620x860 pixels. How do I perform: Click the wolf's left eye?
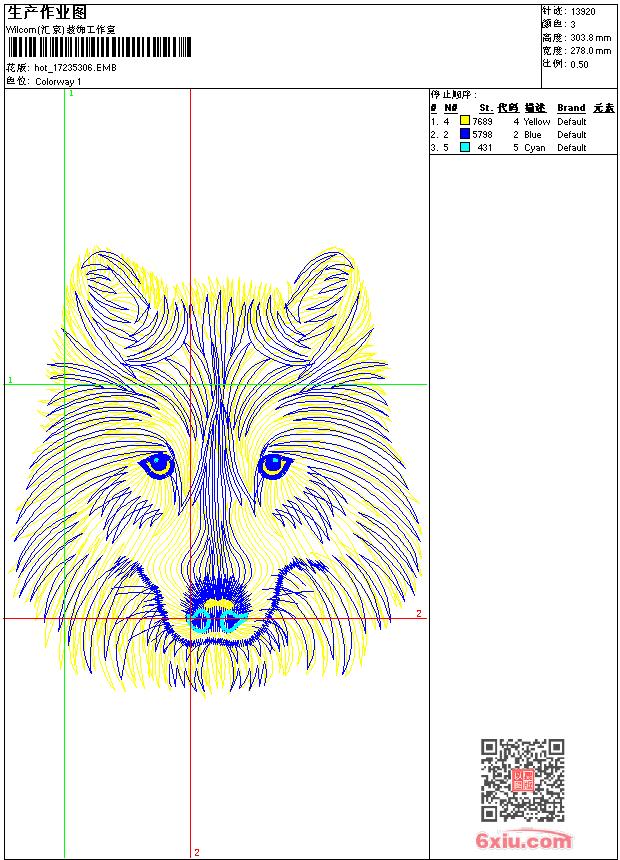[157, 464]
